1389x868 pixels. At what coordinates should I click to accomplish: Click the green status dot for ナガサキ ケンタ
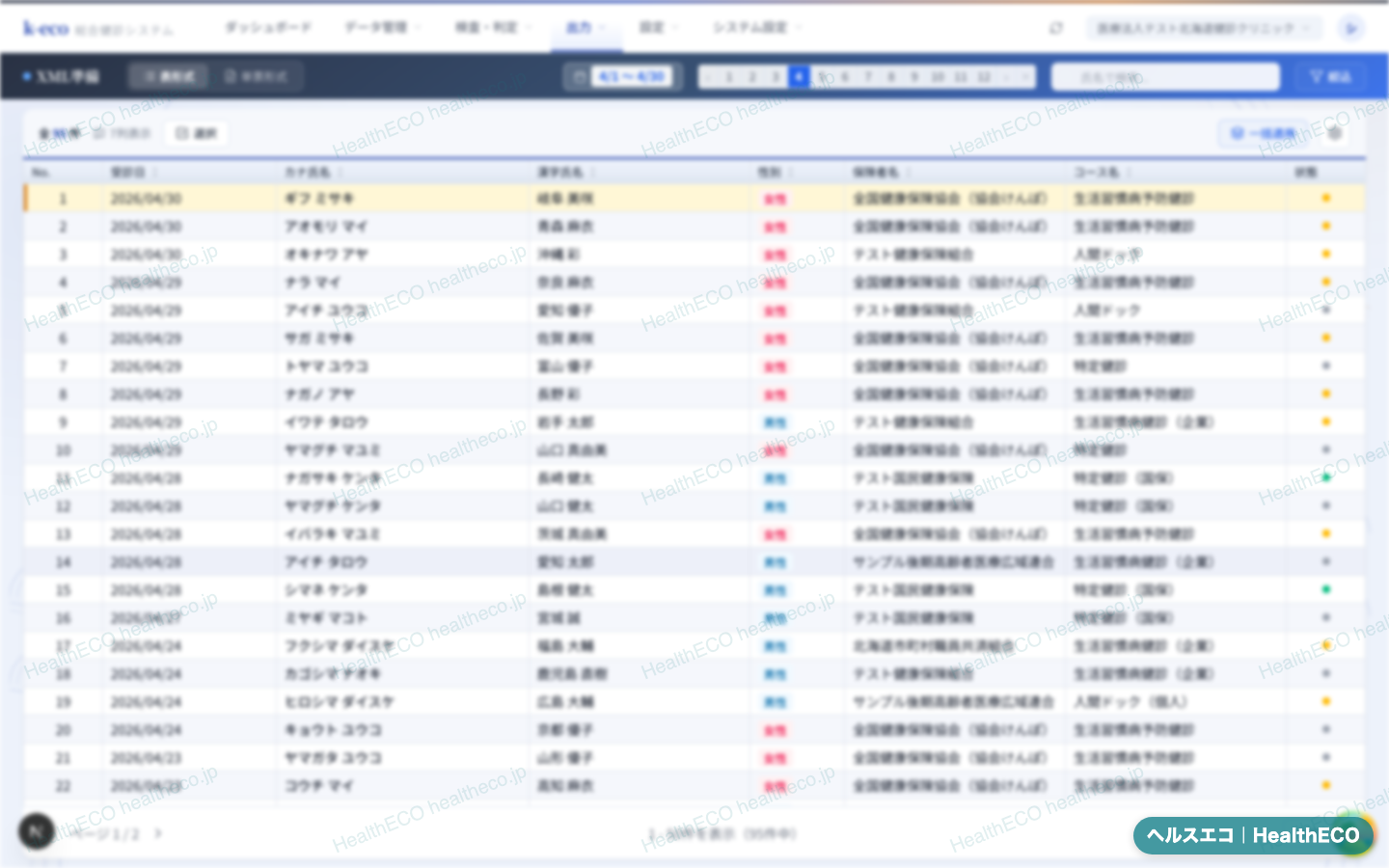1326,477
